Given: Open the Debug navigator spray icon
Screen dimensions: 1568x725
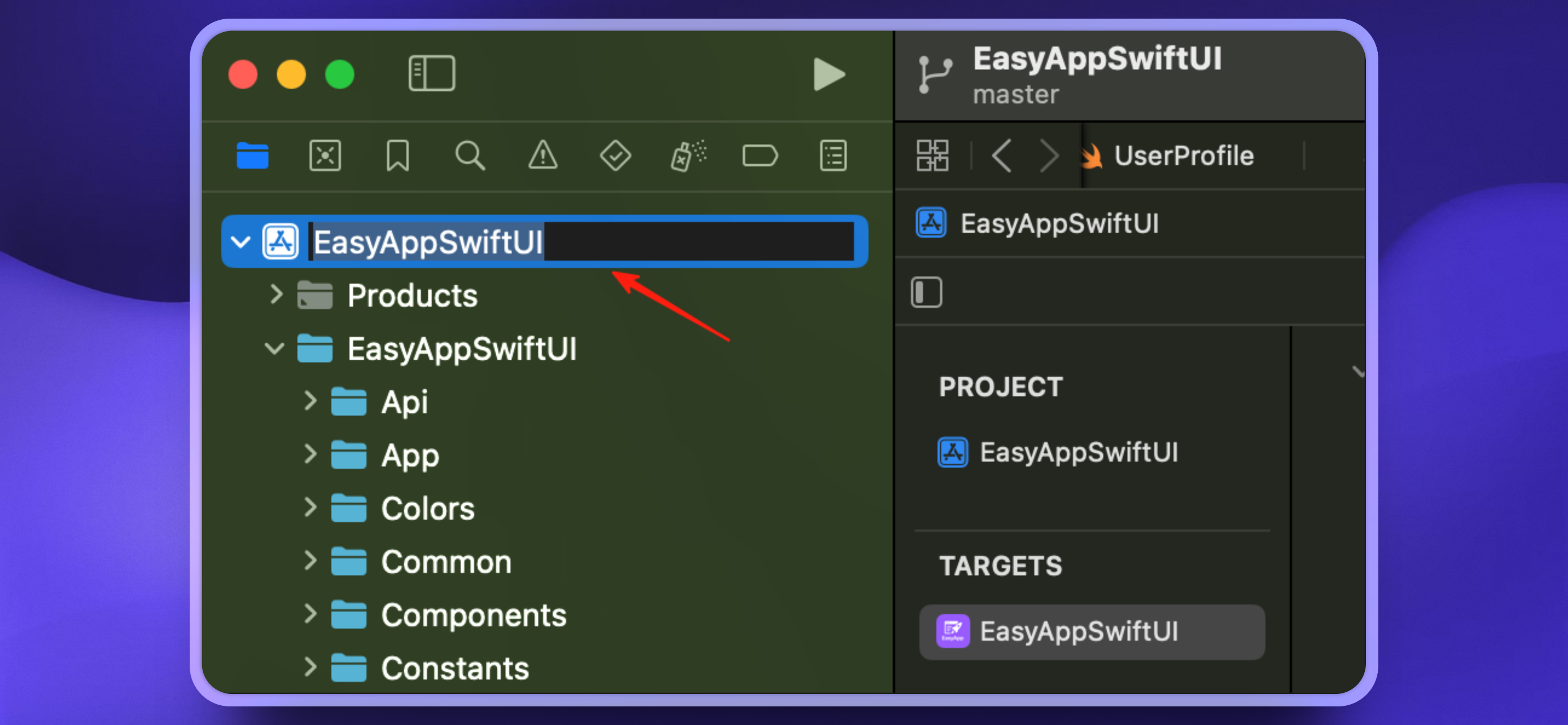Looking at the screenshot, I should click(x=688, y=156).
